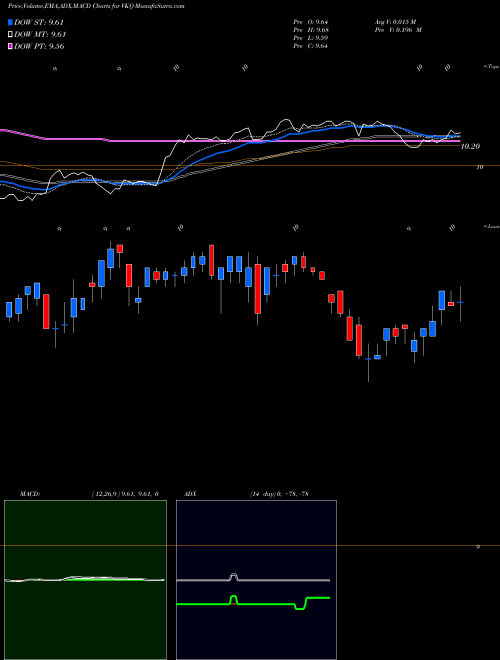Click the 'Avg V: 0.015 M' volume text

397,22
